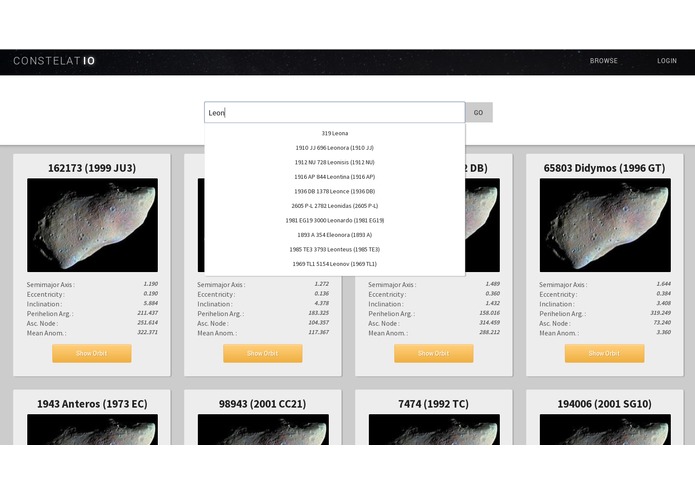Image resolution: width=695 pixels, height=494 pixels.
Task: Select suggestion 354 Eleonora (1893 A)
Action: [x=335, y=235]
